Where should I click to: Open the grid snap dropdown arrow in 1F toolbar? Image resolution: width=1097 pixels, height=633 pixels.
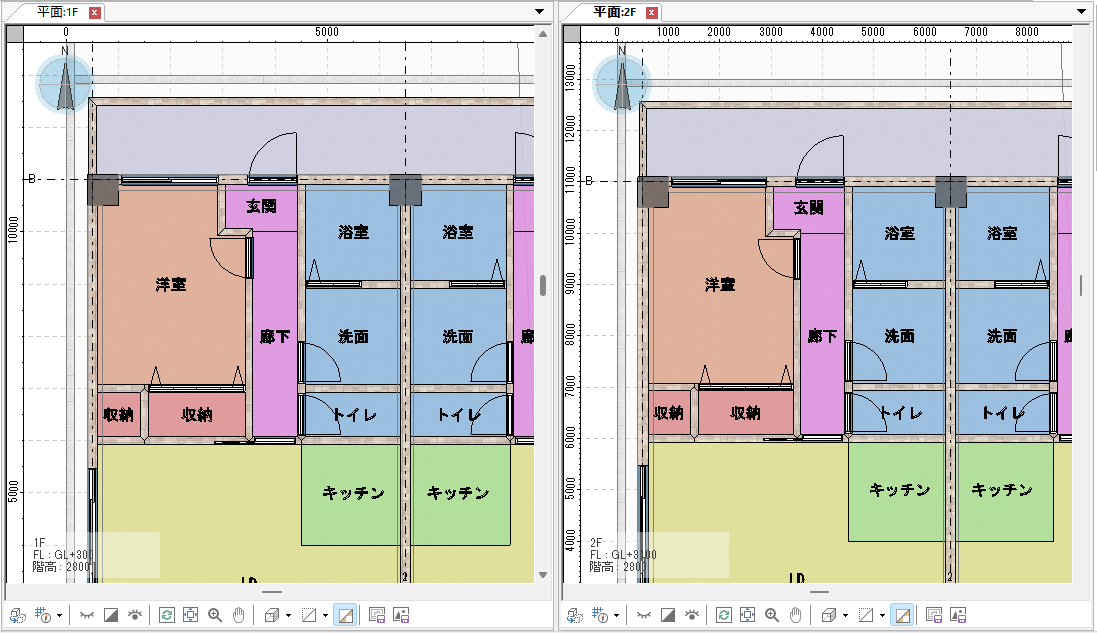click(x=59, y=615)
